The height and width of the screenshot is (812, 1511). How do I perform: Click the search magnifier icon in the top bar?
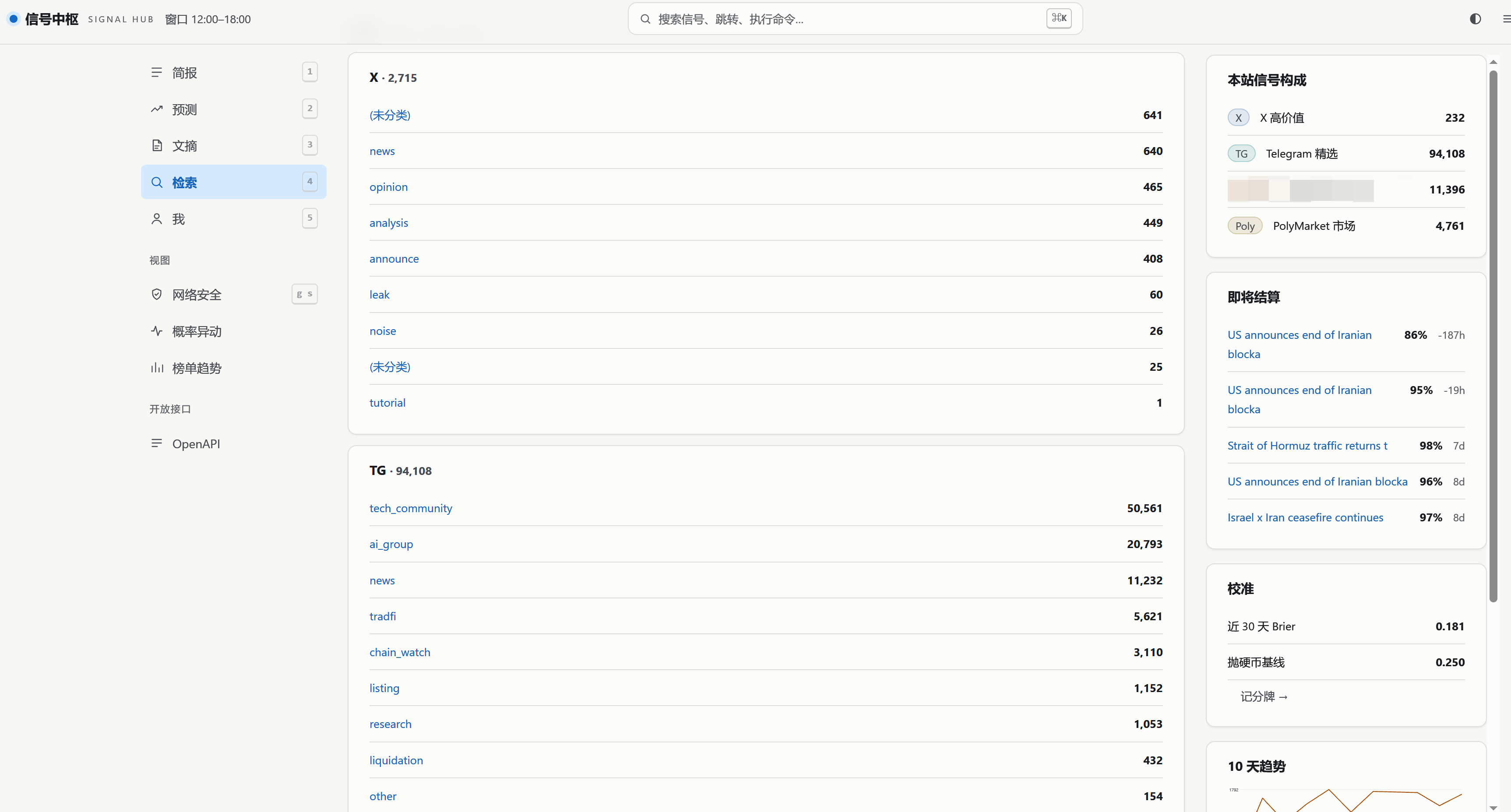click(645, 19)
